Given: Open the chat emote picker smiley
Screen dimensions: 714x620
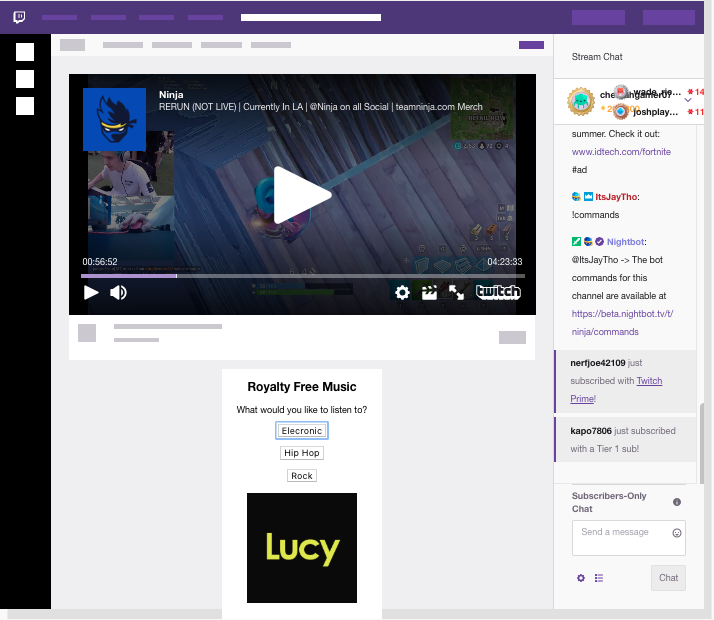Looking at the screenshot, I should tap(677, 533).
